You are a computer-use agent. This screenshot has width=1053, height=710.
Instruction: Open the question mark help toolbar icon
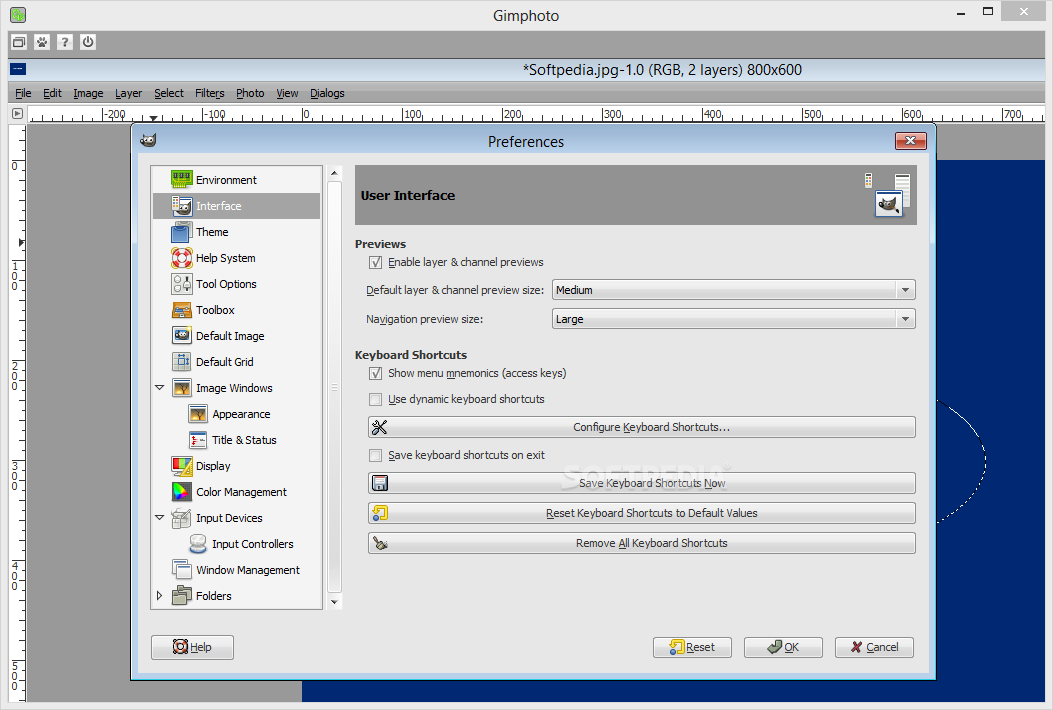coord(64,42)
